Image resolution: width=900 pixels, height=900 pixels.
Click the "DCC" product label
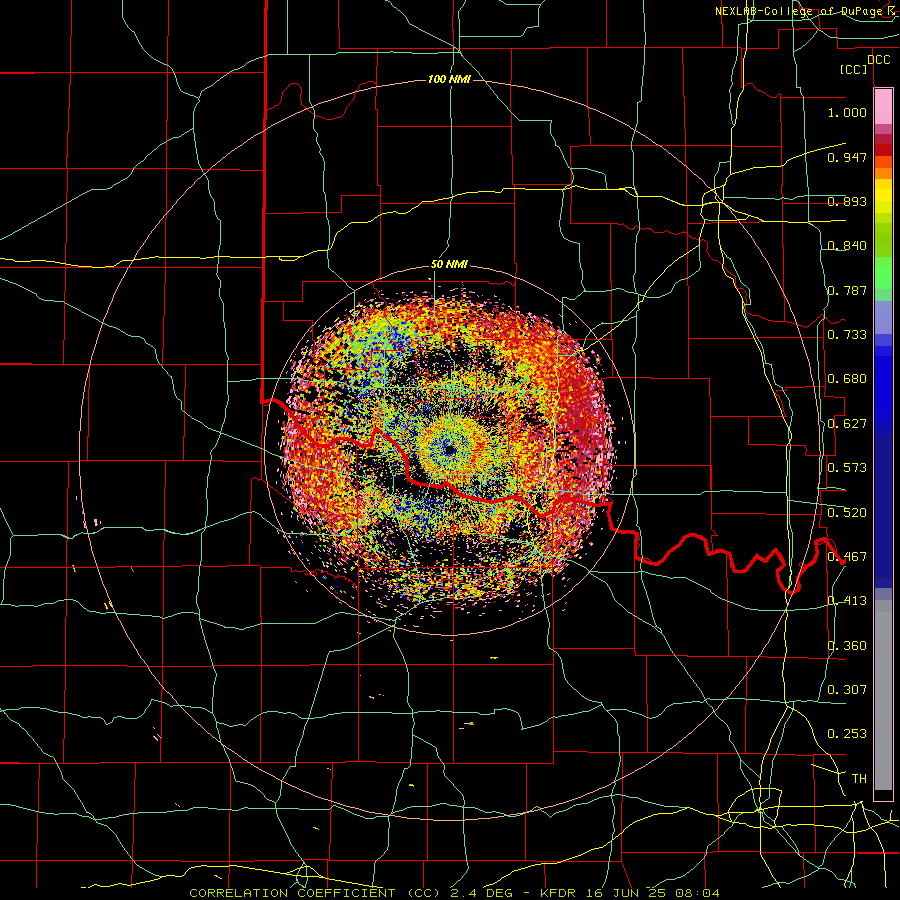pyautogui.click(x=878, y=60)
